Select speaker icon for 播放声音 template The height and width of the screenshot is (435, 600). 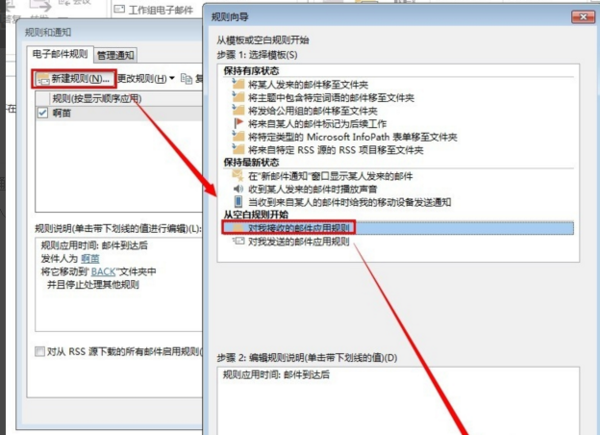pos(238,188)
